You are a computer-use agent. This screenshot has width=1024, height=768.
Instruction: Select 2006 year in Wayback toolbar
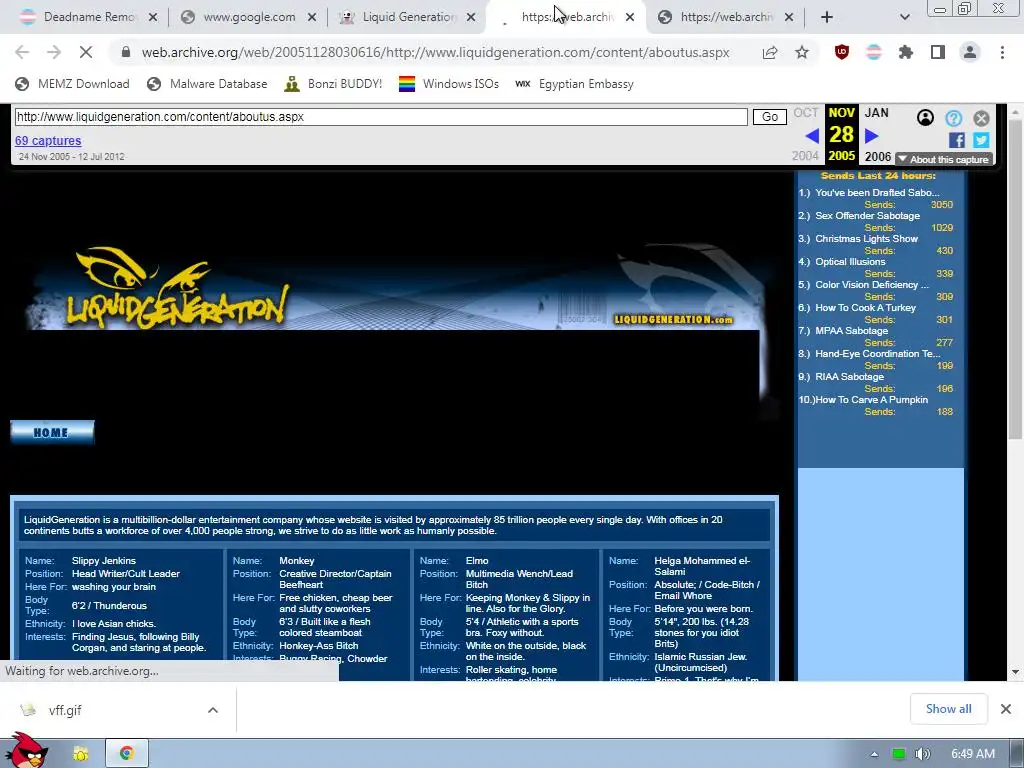coord(878,157)
